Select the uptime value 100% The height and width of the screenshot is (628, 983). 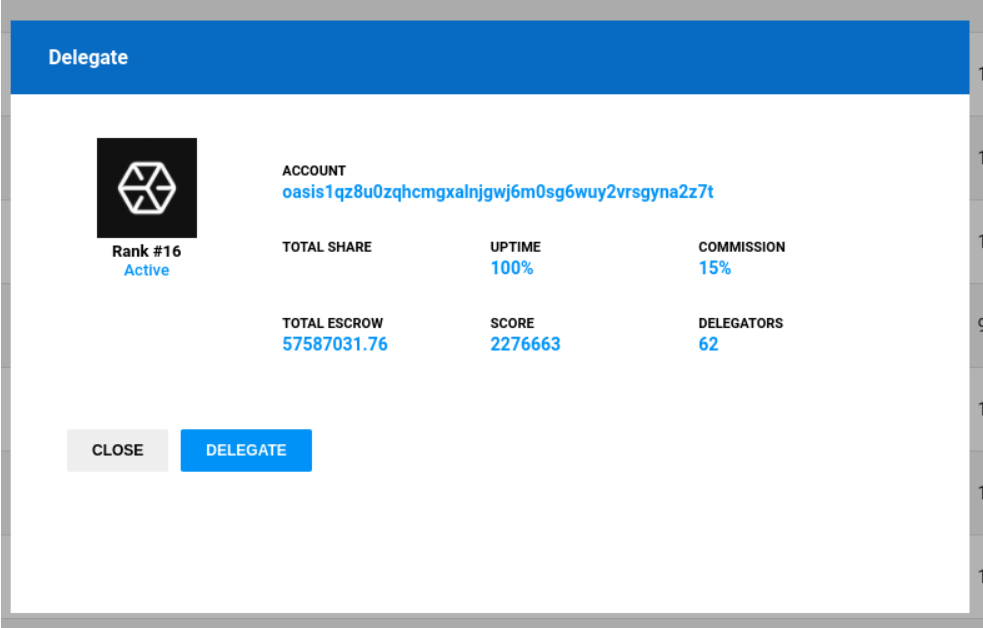(x=512, y=268)
